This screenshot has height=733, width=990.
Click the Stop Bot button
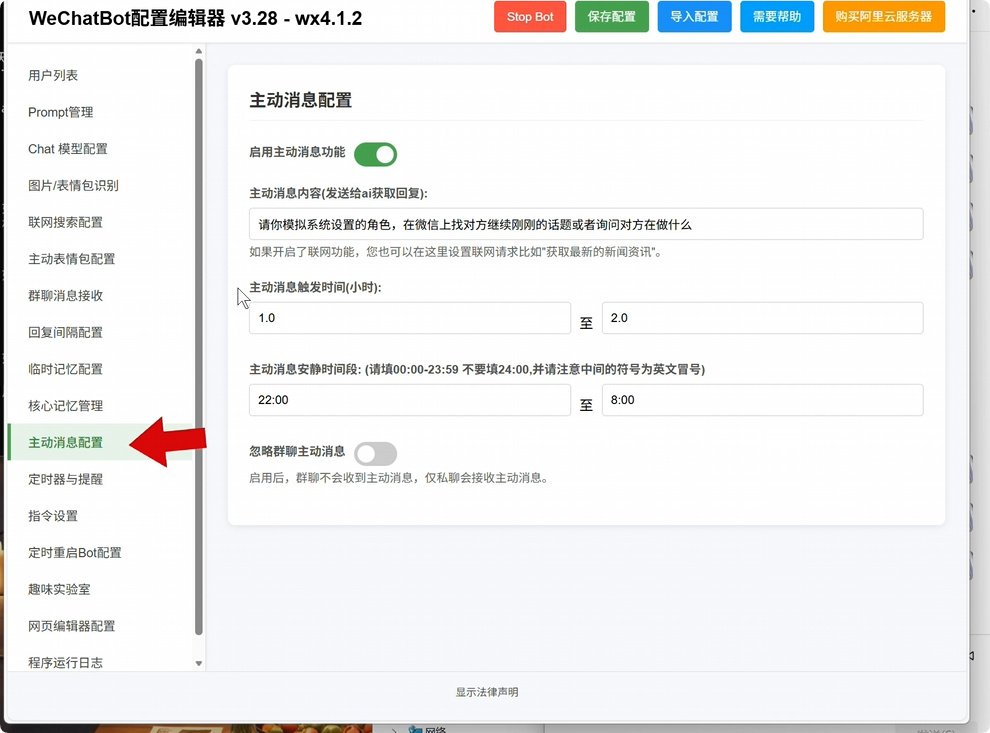pyautogui.click(x=530, y=17)
